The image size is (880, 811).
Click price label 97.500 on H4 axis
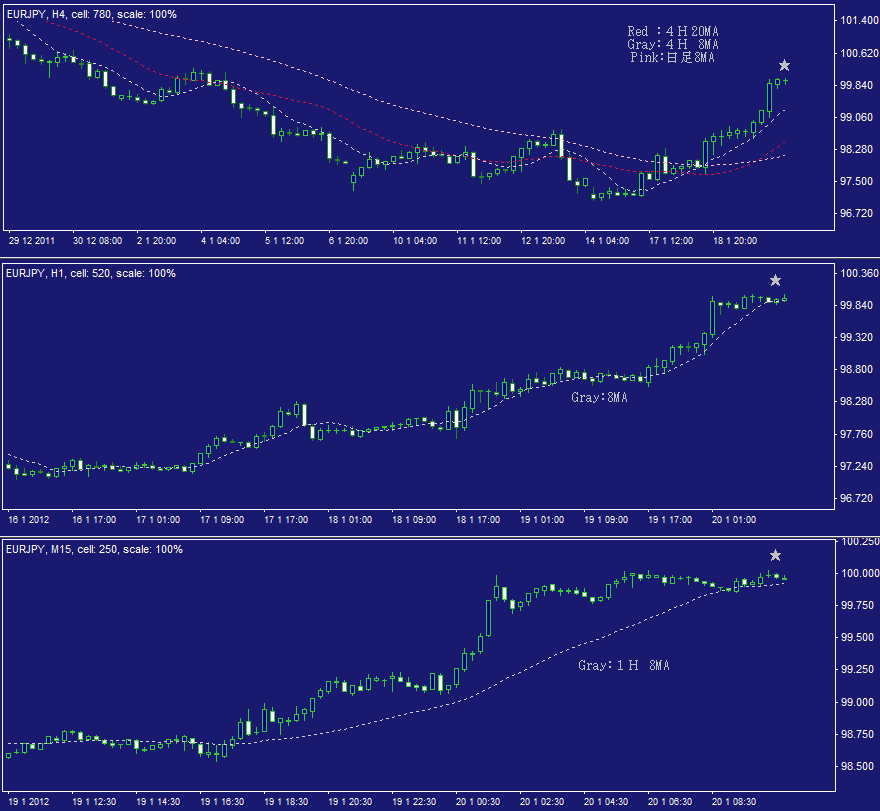pos(857,181)
